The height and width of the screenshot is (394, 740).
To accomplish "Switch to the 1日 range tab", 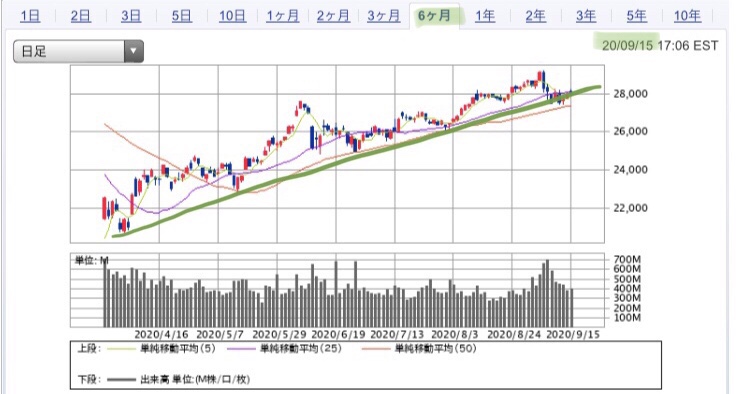I will [30, 16].
